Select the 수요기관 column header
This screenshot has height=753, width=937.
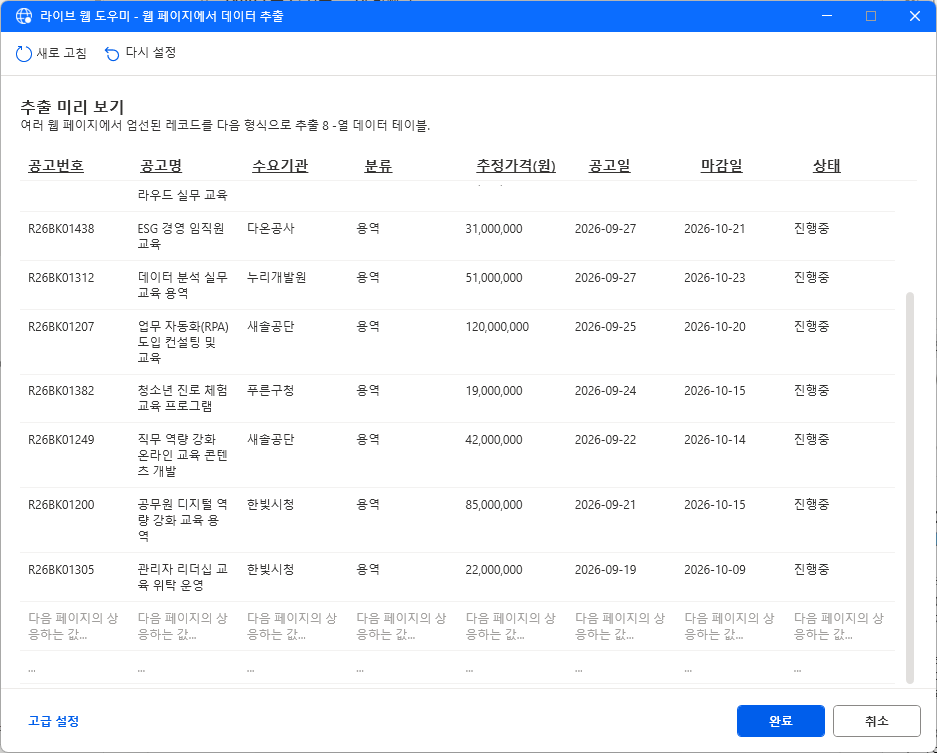coord(280,166)
